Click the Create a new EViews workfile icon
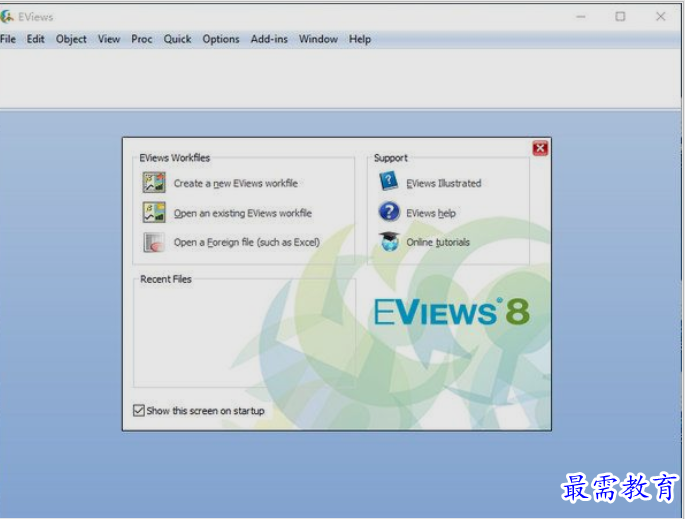The height and width of the screenshot is (519, 685). tap(154, 183)
